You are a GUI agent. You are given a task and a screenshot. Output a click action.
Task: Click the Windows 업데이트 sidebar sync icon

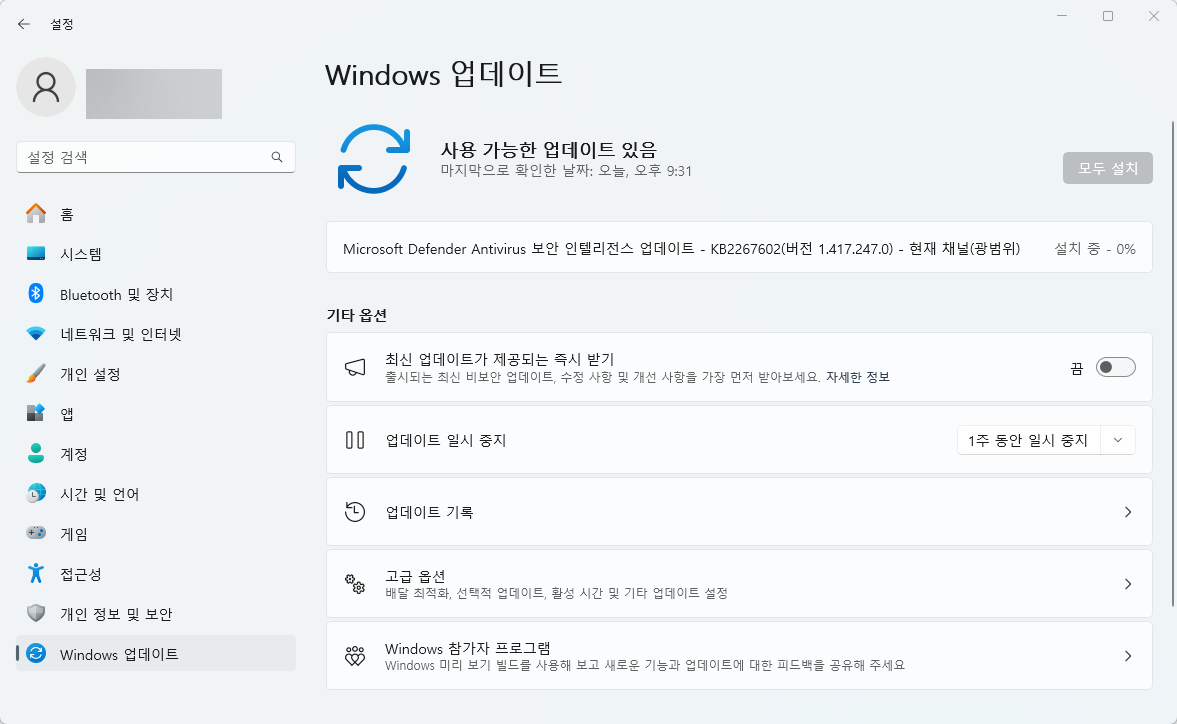point(36,653)
